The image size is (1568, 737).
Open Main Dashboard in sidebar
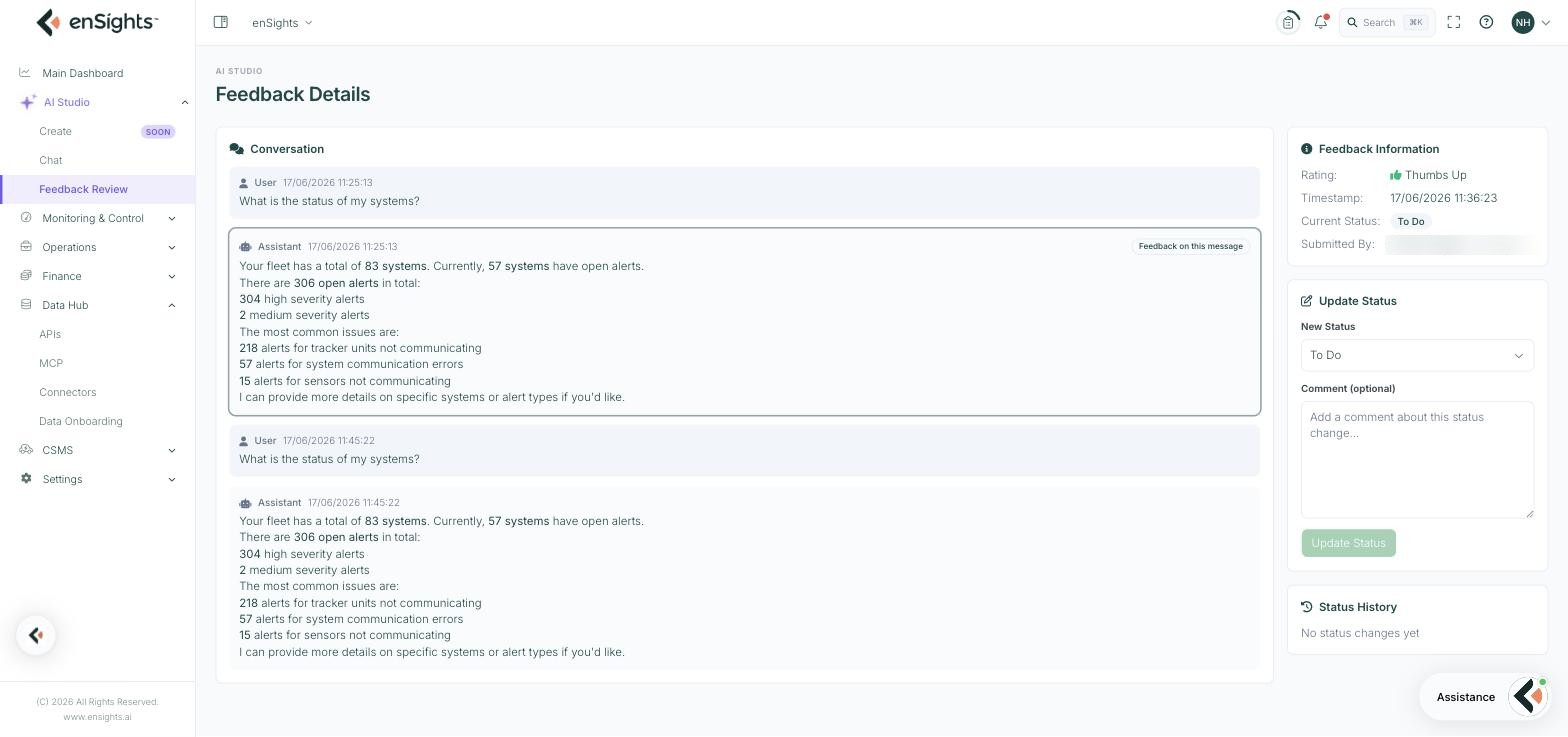coord(83,73)
